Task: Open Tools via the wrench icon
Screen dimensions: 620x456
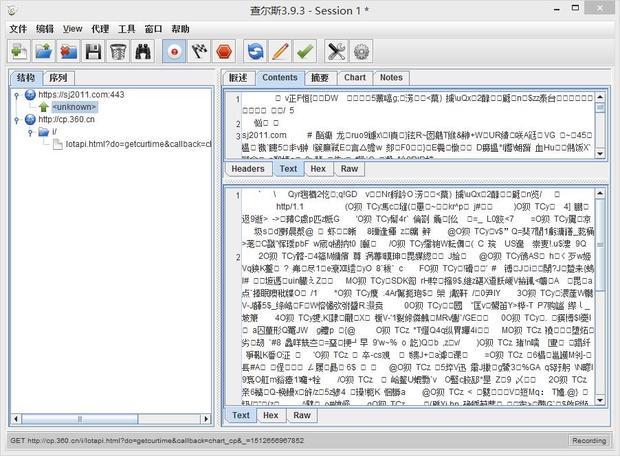Action: pos(337,51)
